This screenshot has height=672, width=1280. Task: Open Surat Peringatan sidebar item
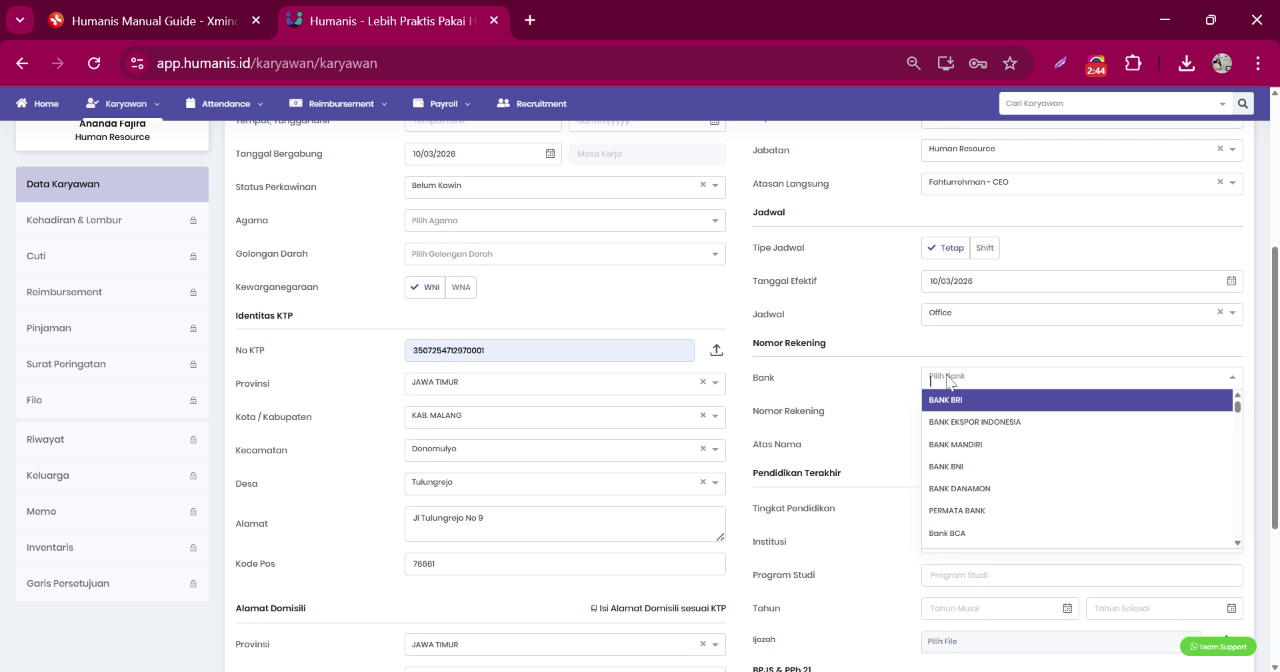pyautogui.click(x=112, y=364)
